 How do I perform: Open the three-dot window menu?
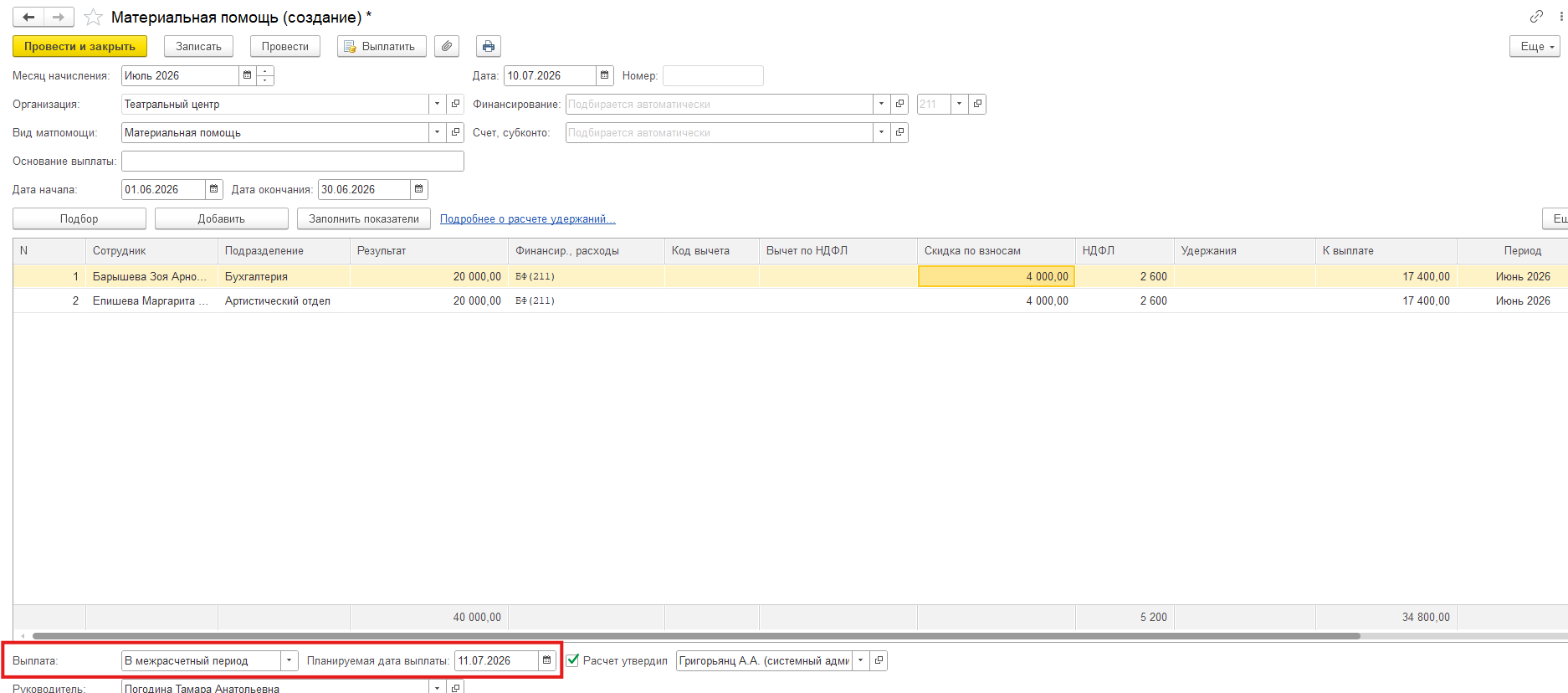click(x=1560, y=16)
